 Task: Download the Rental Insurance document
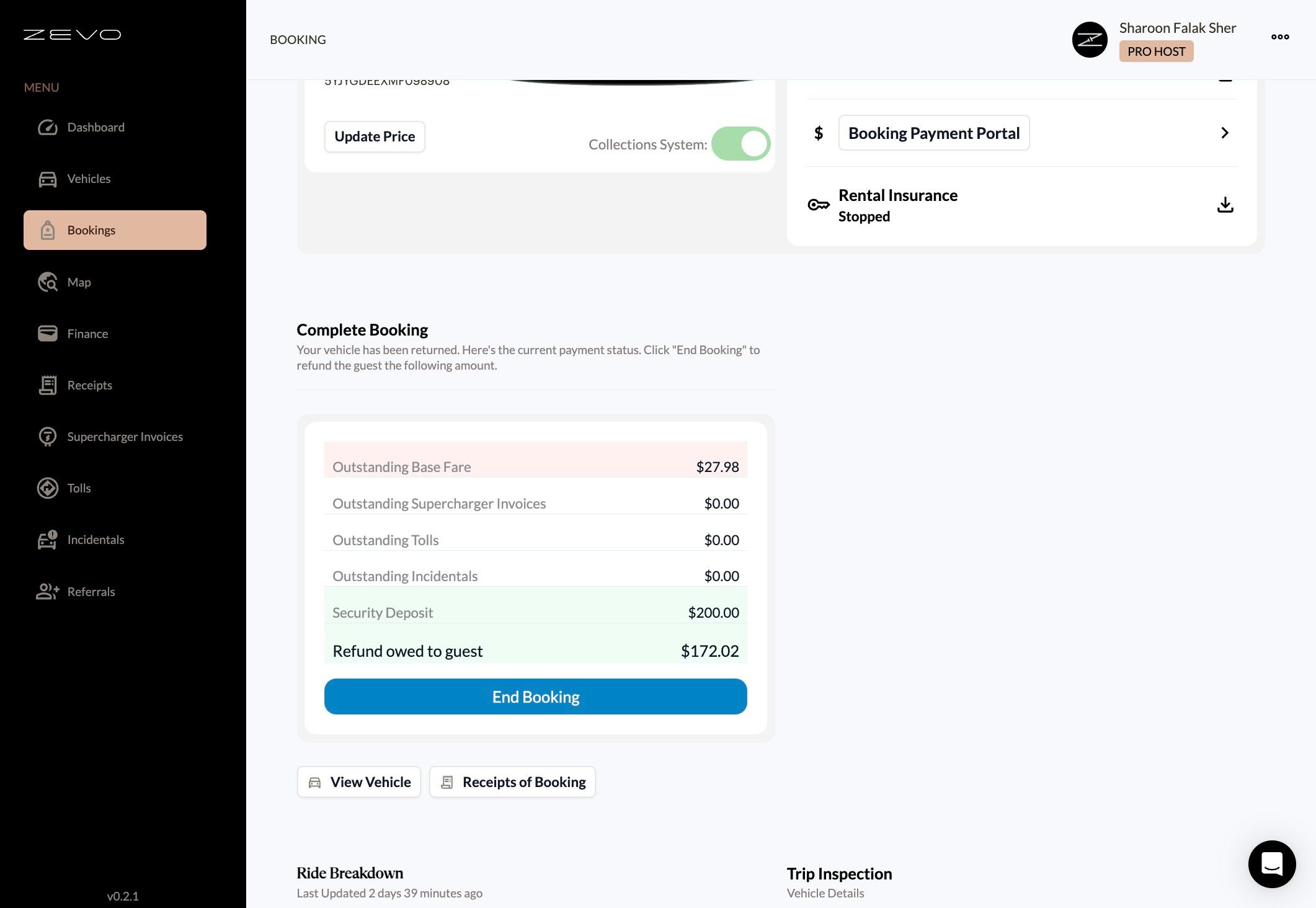[1225, 205]
